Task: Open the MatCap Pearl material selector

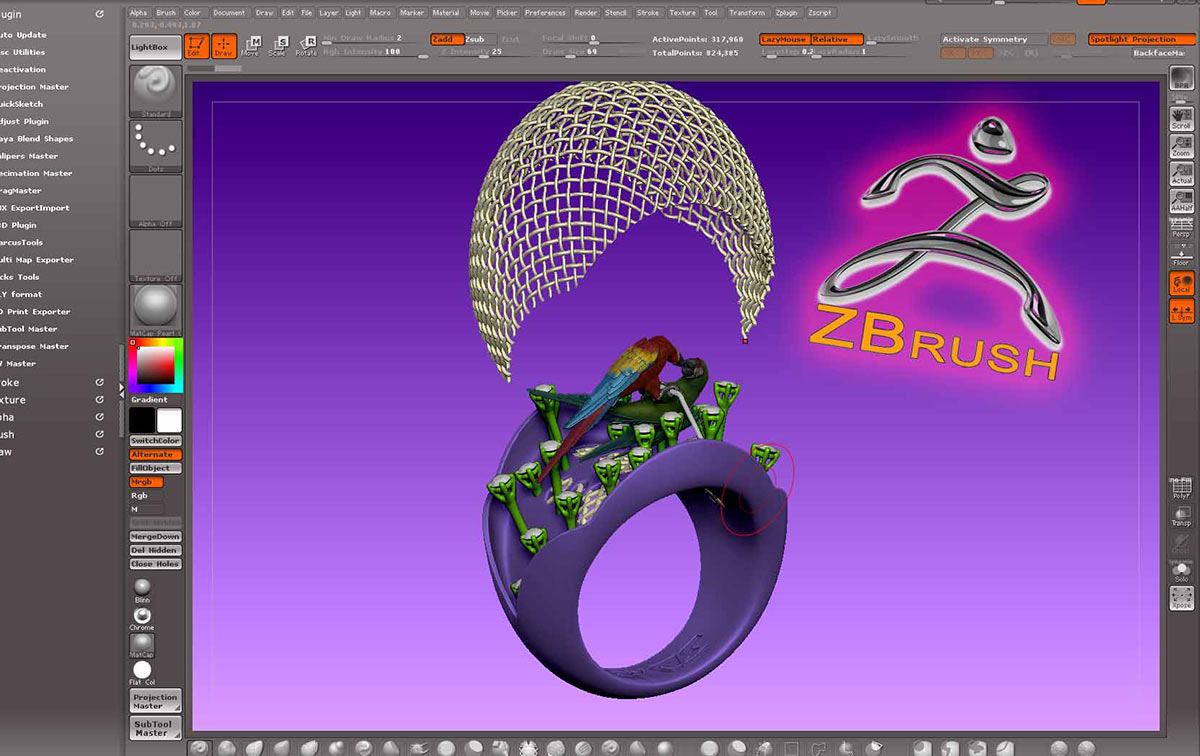Action: point(155,310)
